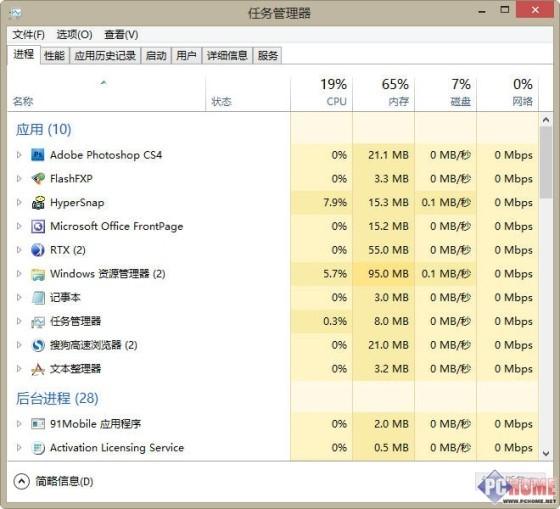Click the scrollbar up arrow
This screenshot has width=560, height=509.
coord(546,120)
